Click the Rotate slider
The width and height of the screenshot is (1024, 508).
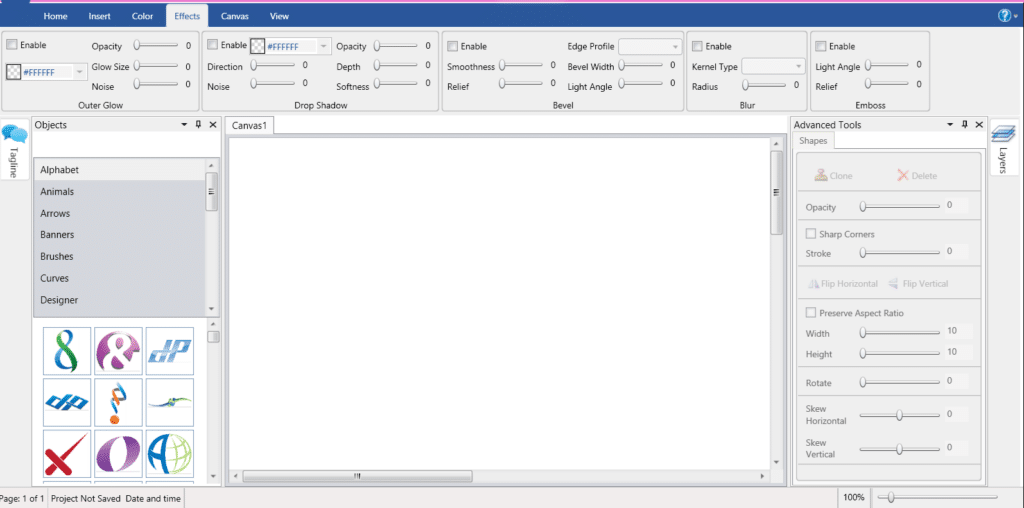900,381
